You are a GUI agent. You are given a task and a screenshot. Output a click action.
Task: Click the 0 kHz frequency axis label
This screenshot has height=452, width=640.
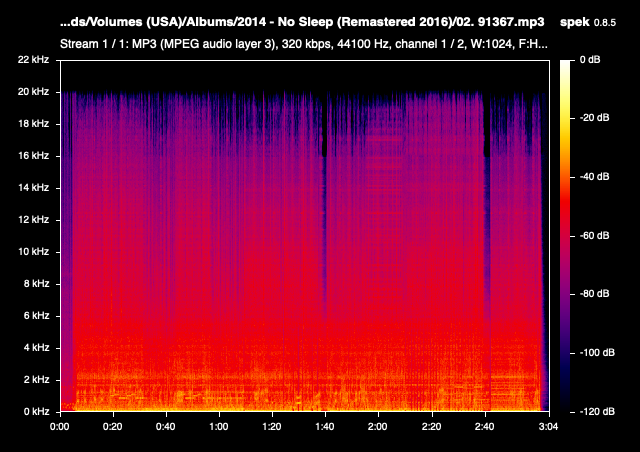tap(36, 412)
